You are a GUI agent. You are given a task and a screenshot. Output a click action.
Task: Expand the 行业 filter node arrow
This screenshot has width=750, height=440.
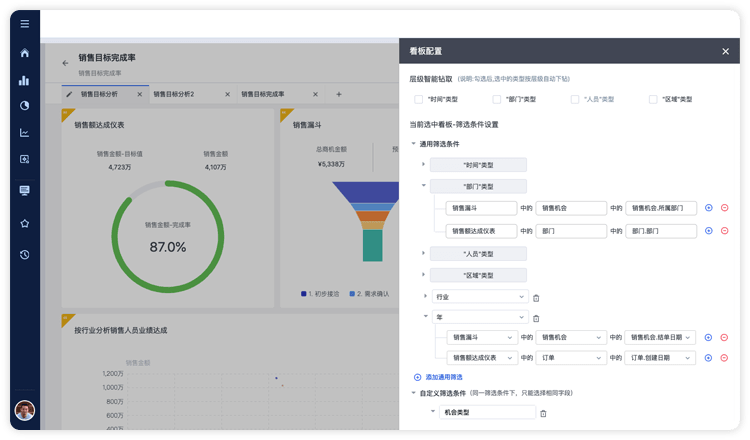[425, 296]
